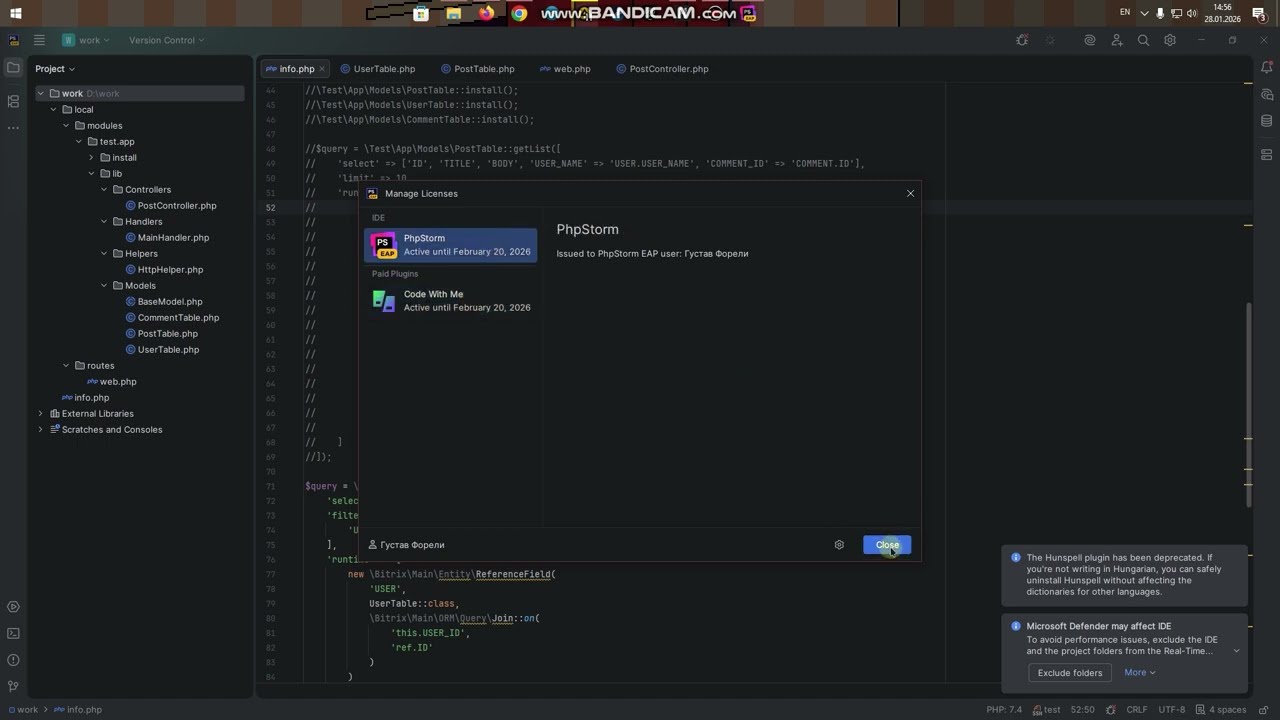Viewport: 1280px width, 720px height.
Task: Open Windows Start menu
Action: 15,13
